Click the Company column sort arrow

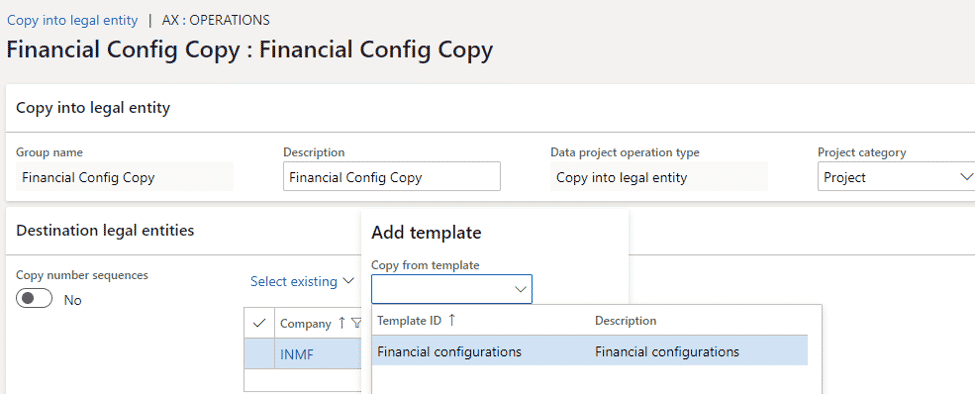341,323
